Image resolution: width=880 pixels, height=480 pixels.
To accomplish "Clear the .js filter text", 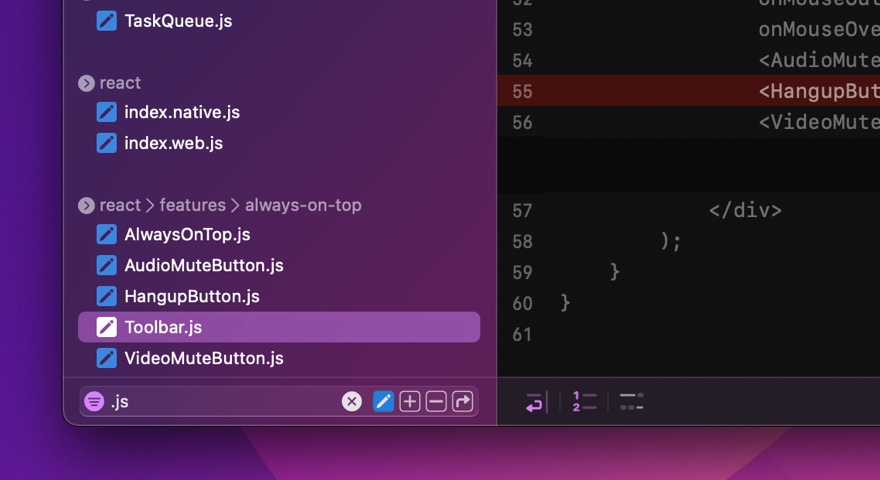I will 352,401.
